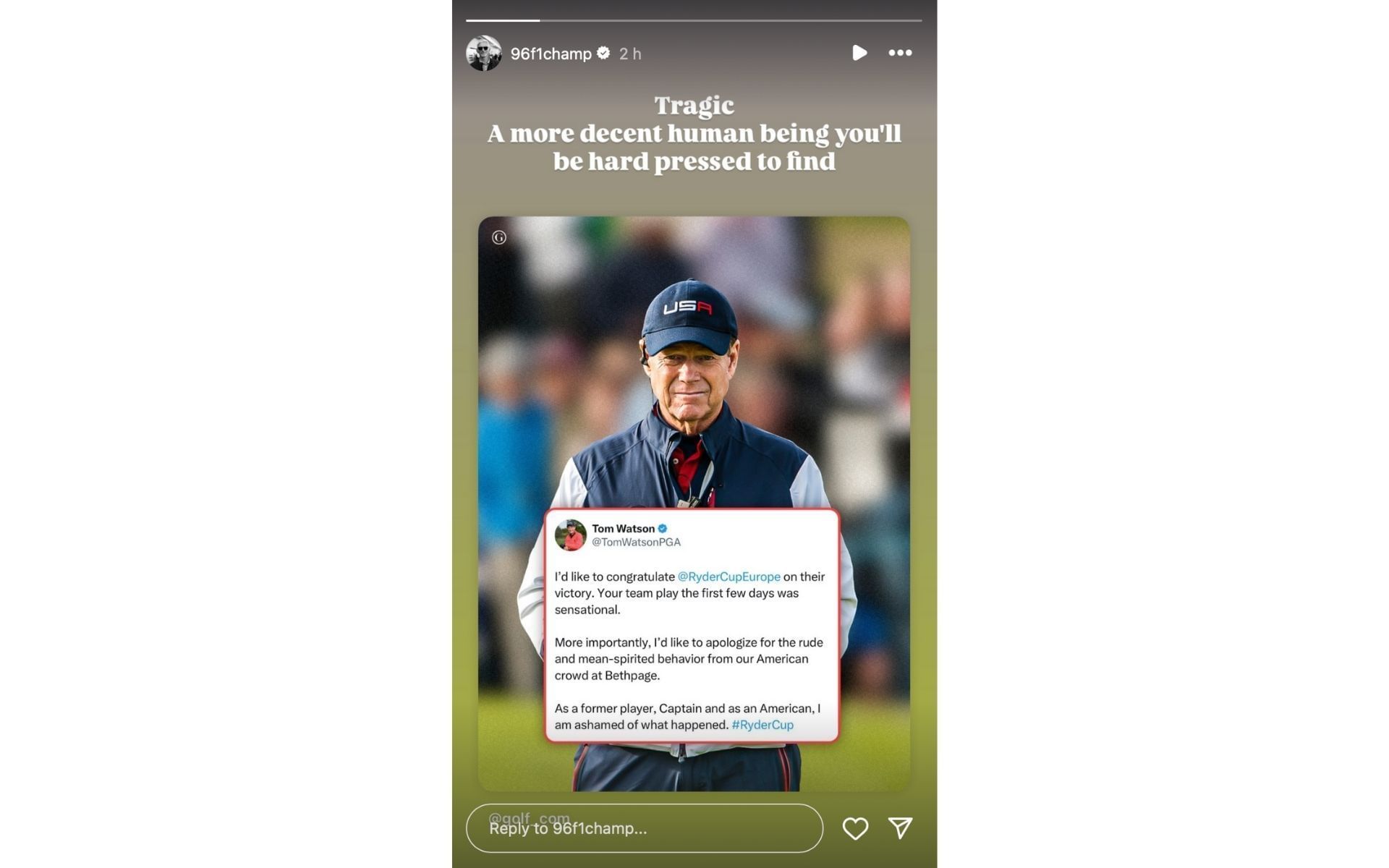Click the blue verified check by Tom Watson

(663, 529)
